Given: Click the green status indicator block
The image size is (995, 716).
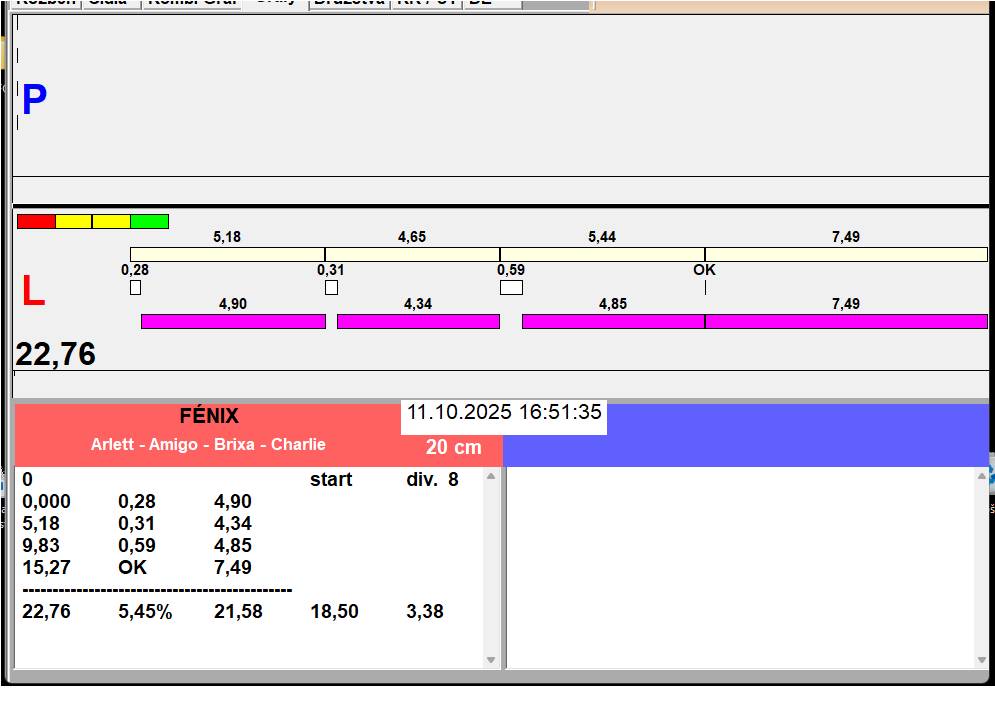Looking at the screenshot, I should pyautogui.click(x=150, y=221).
